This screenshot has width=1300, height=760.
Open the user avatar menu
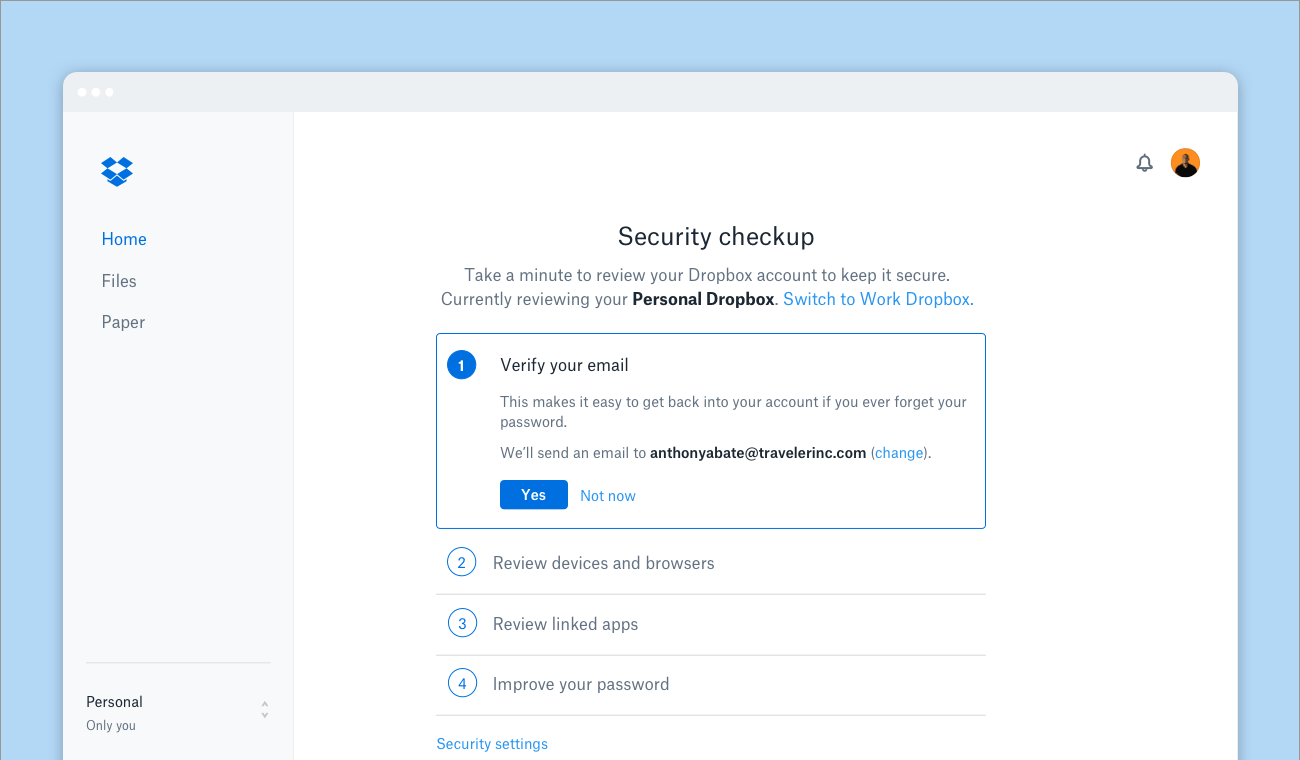[1185, 163]
